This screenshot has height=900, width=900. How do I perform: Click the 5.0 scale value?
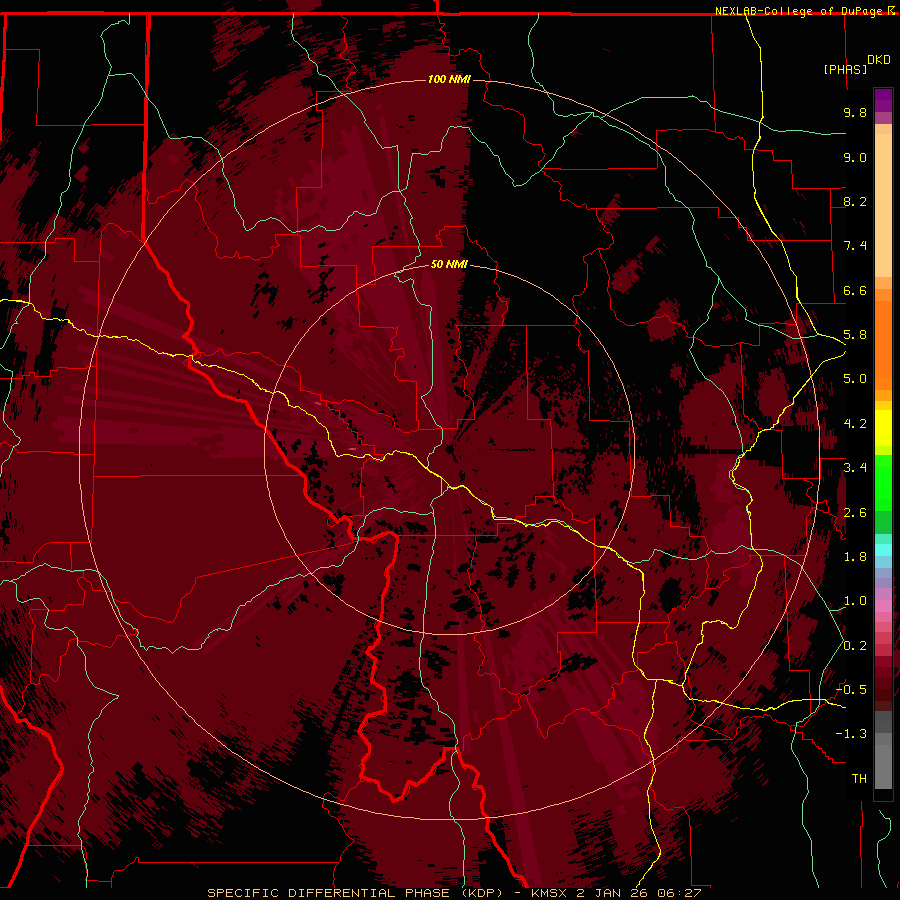(855, 379)
